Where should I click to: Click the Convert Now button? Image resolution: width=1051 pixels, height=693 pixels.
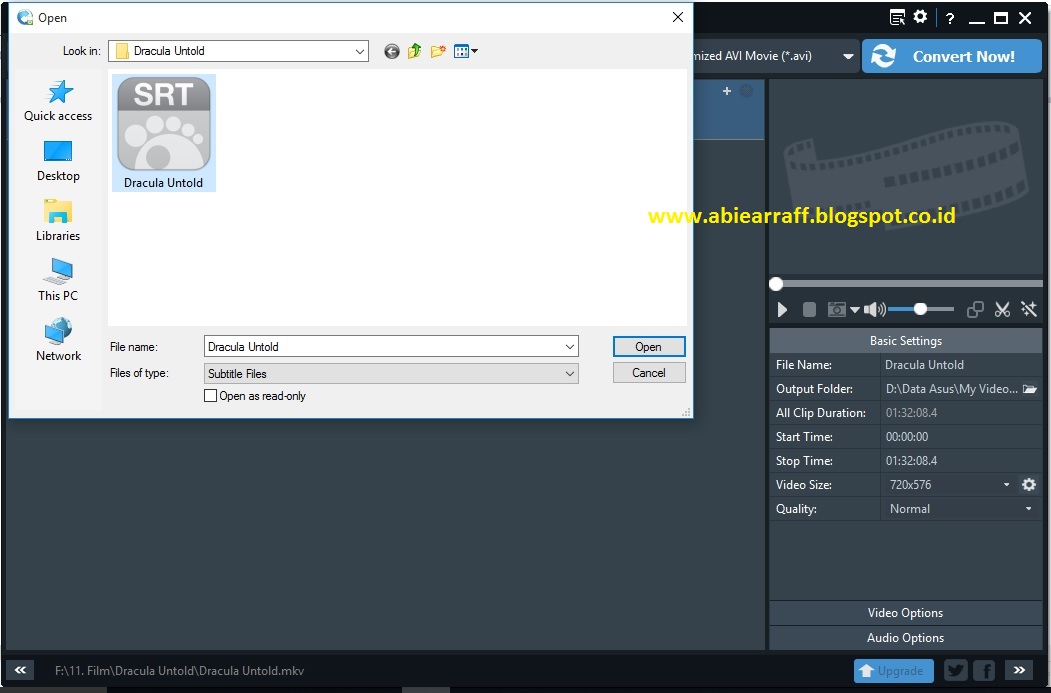click(x=951, y=56)
